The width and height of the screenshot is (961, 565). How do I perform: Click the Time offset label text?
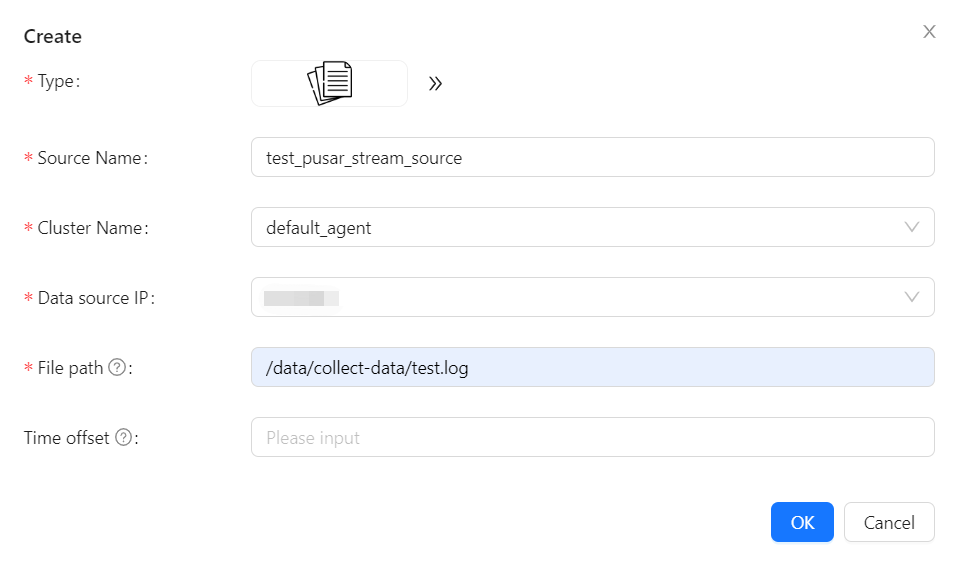click(x=67, y=438)
